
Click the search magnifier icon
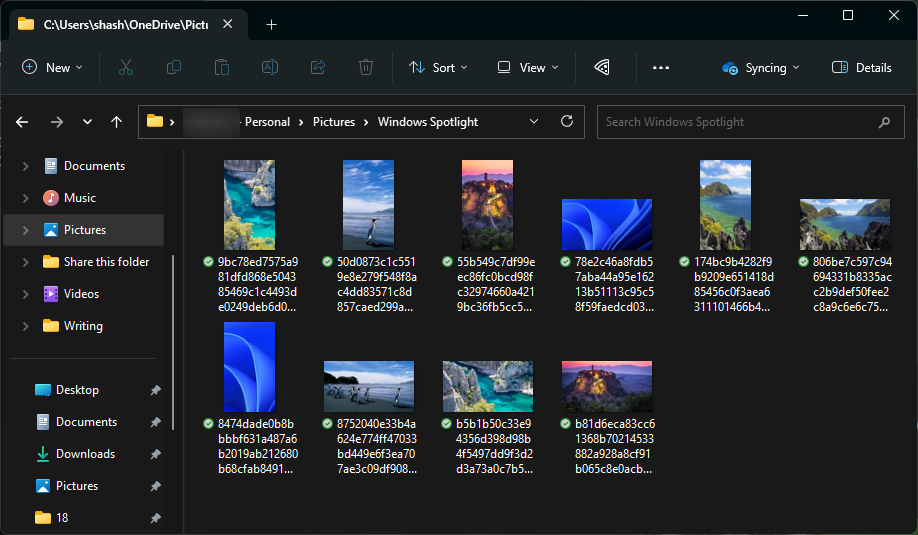885,122
